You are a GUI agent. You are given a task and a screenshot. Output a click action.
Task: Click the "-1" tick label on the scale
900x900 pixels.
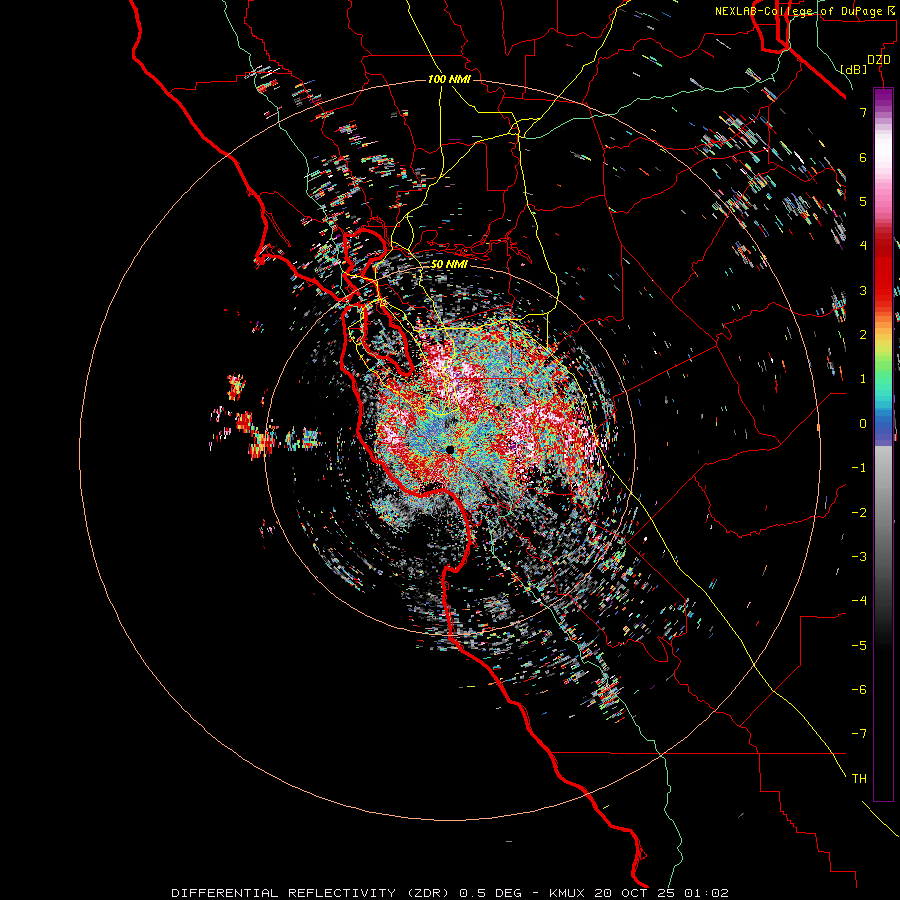tap(859, 468)
